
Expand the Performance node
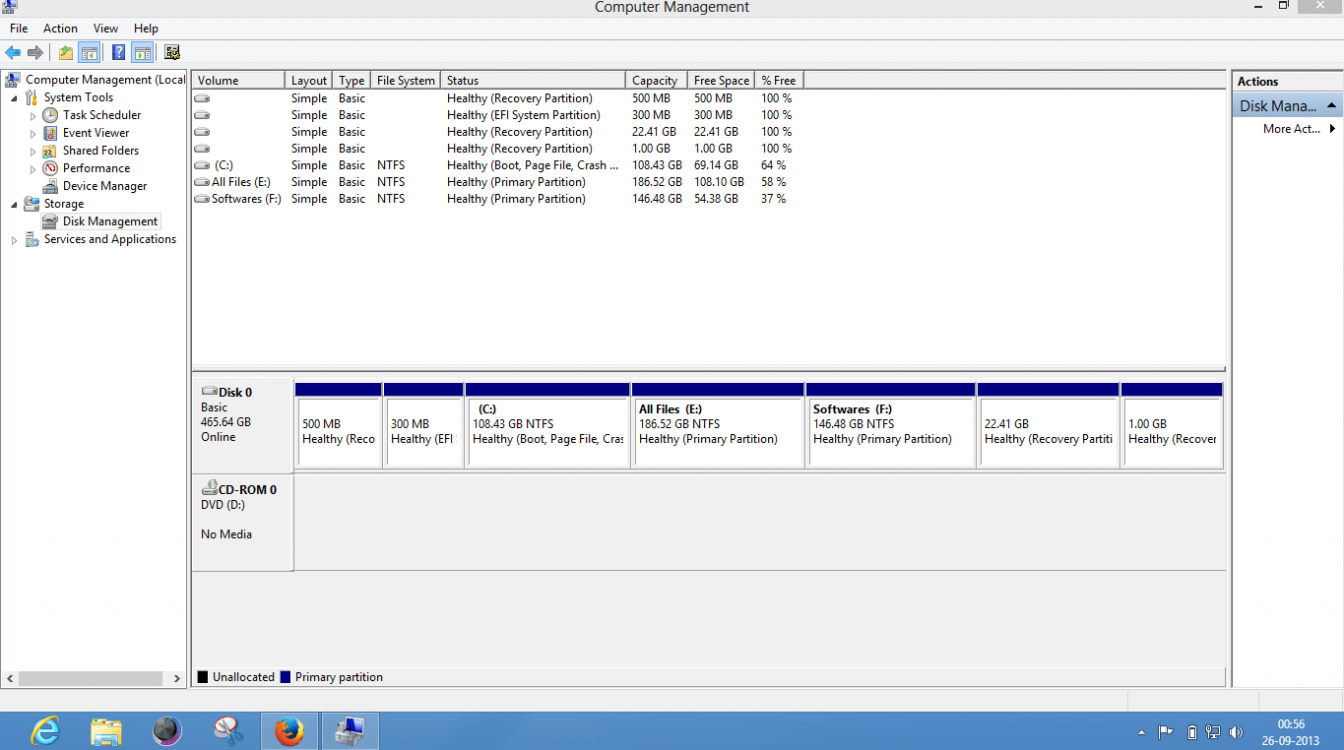click(x=32, y=169)
